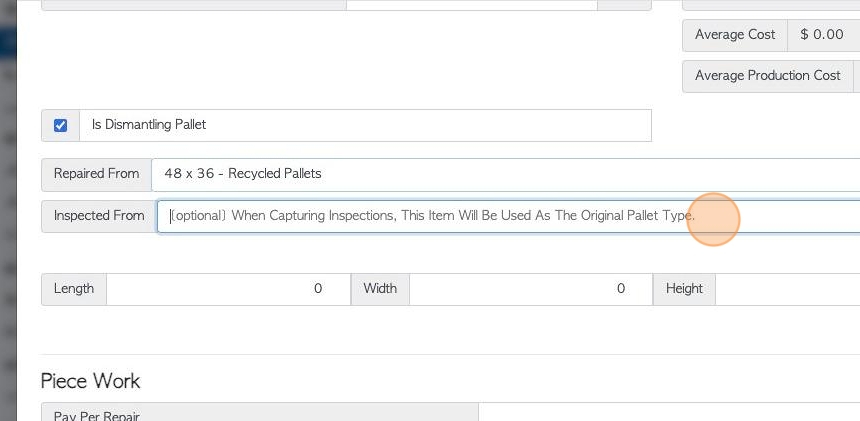Click the Height label
Viewport: 860px width, 421px height.
coord(684,289)
